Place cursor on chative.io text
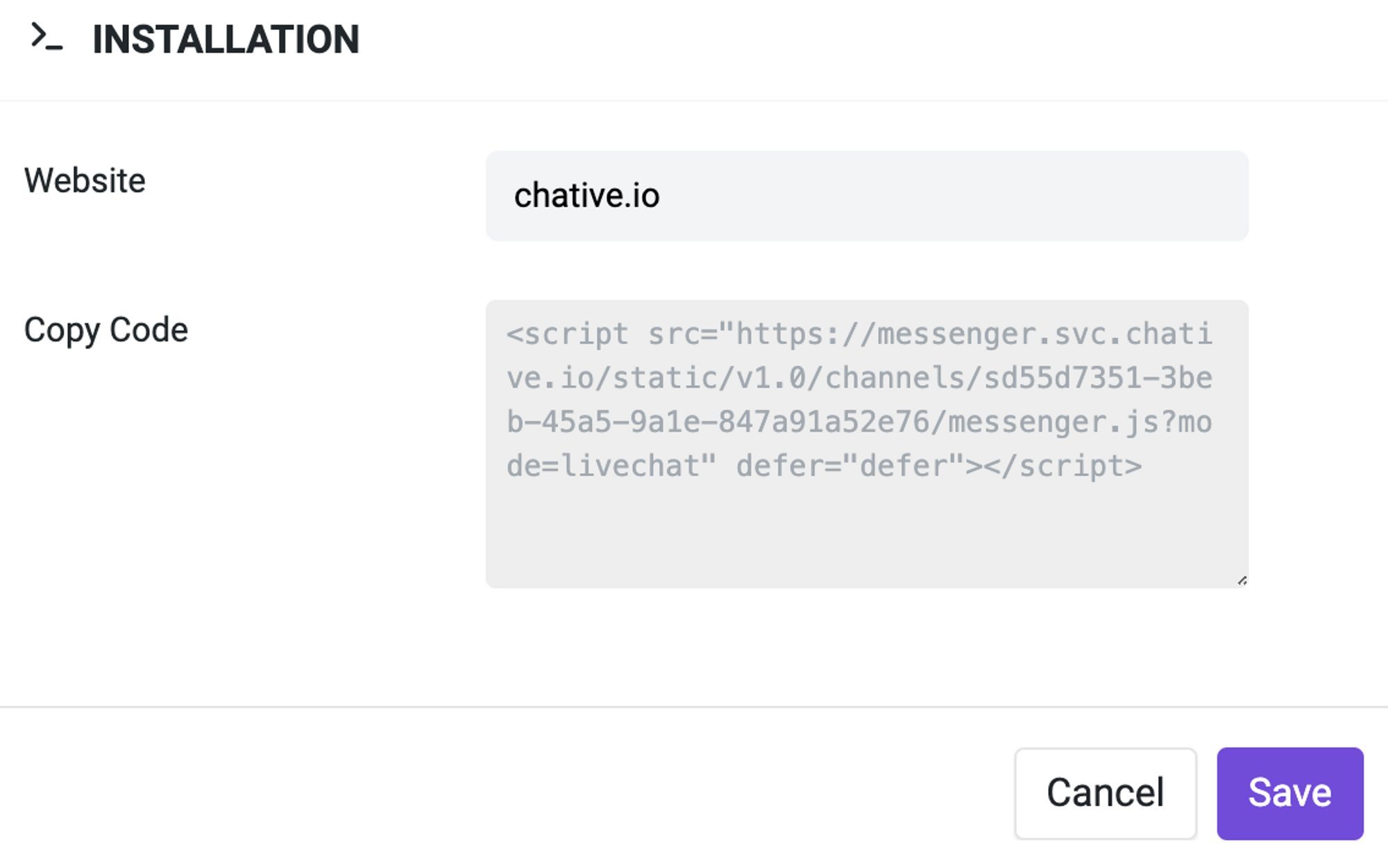The width and height of the screenshot is (1388, 868). click(x=586, y=196)
